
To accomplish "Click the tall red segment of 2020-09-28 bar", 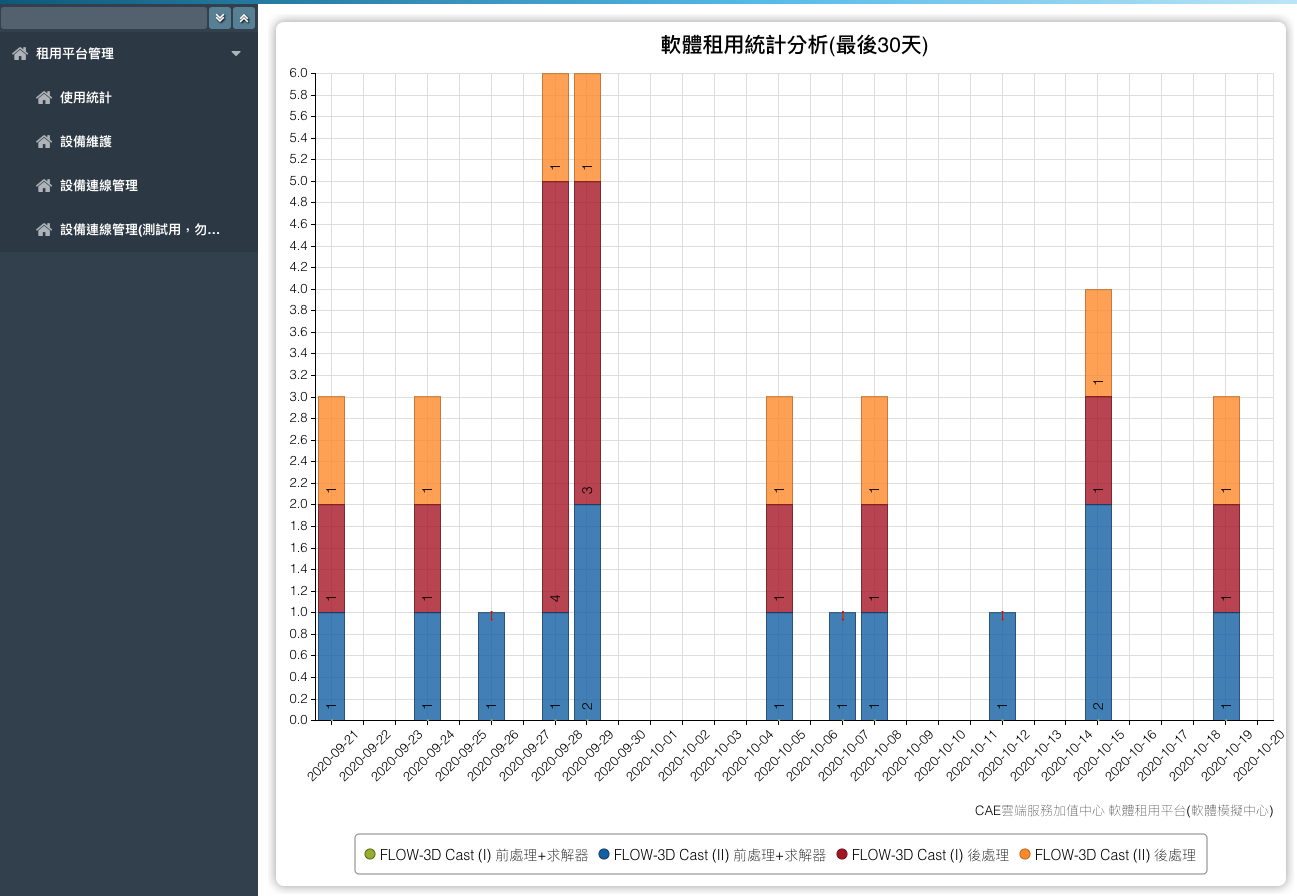I will pyautogui.click(x=555, y=396).
